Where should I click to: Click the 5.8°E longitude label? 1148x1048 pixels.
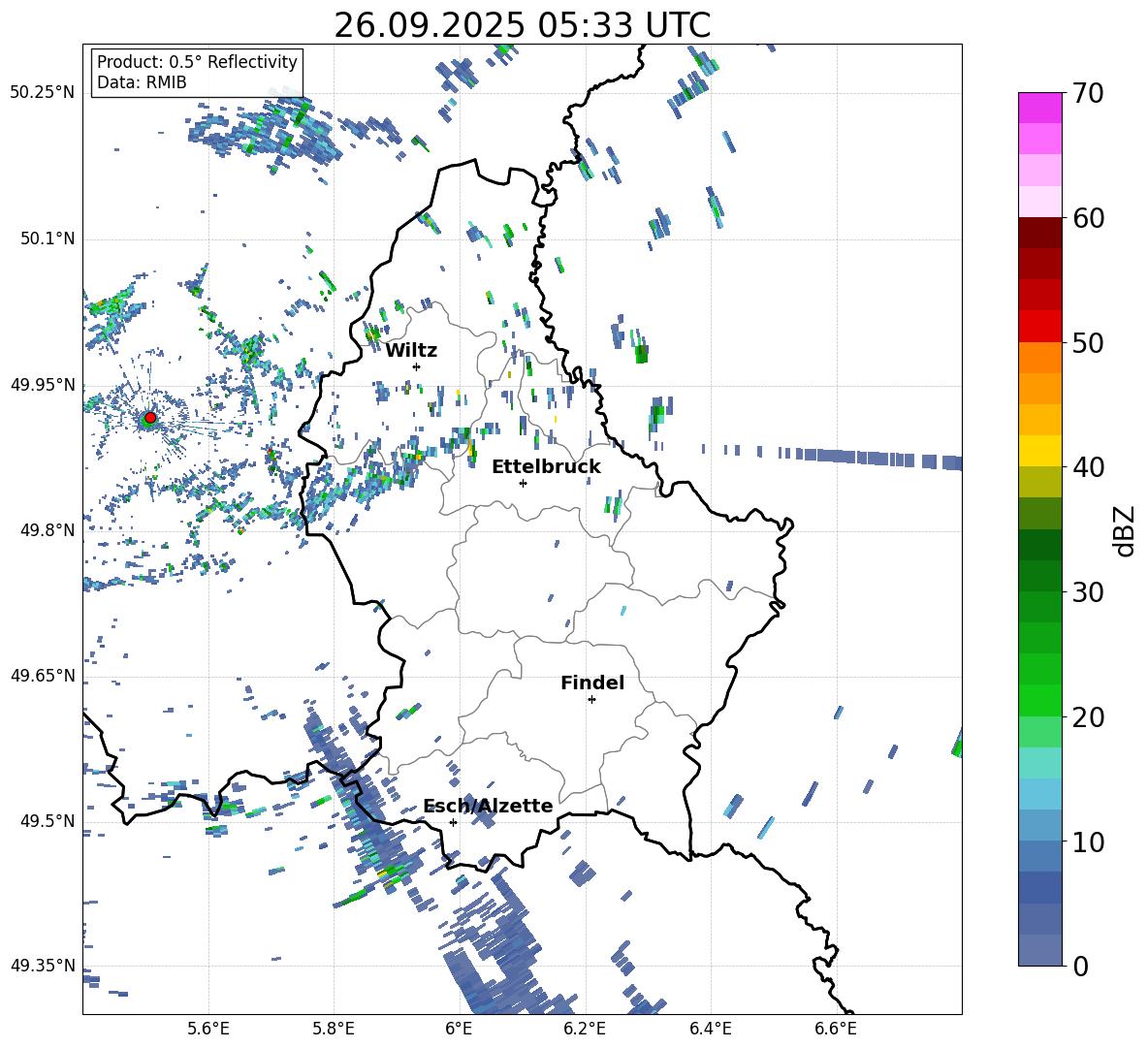pos(334,1029)
